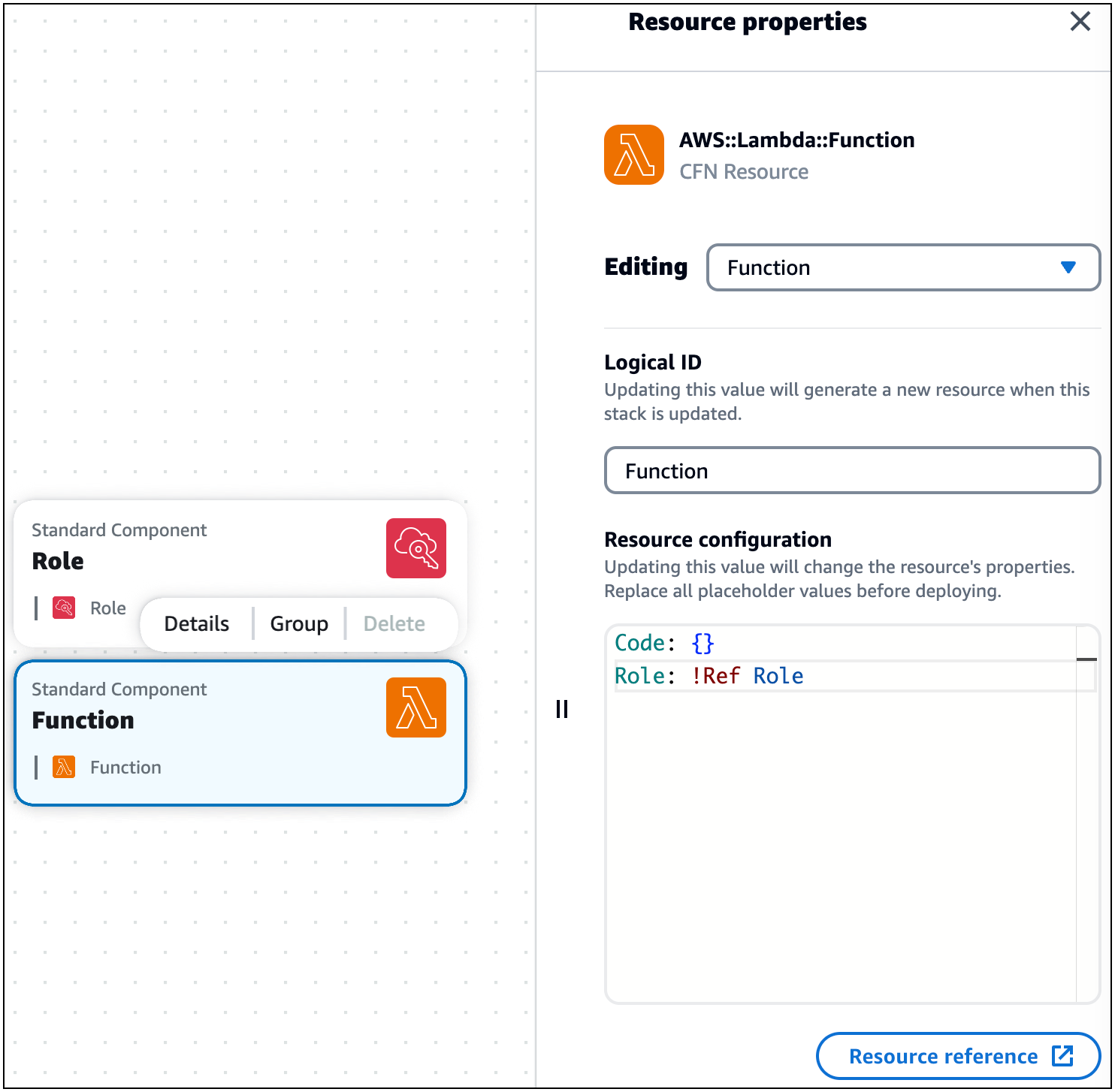Expand the Function selection in the Editing combo box

coord(902,267)
